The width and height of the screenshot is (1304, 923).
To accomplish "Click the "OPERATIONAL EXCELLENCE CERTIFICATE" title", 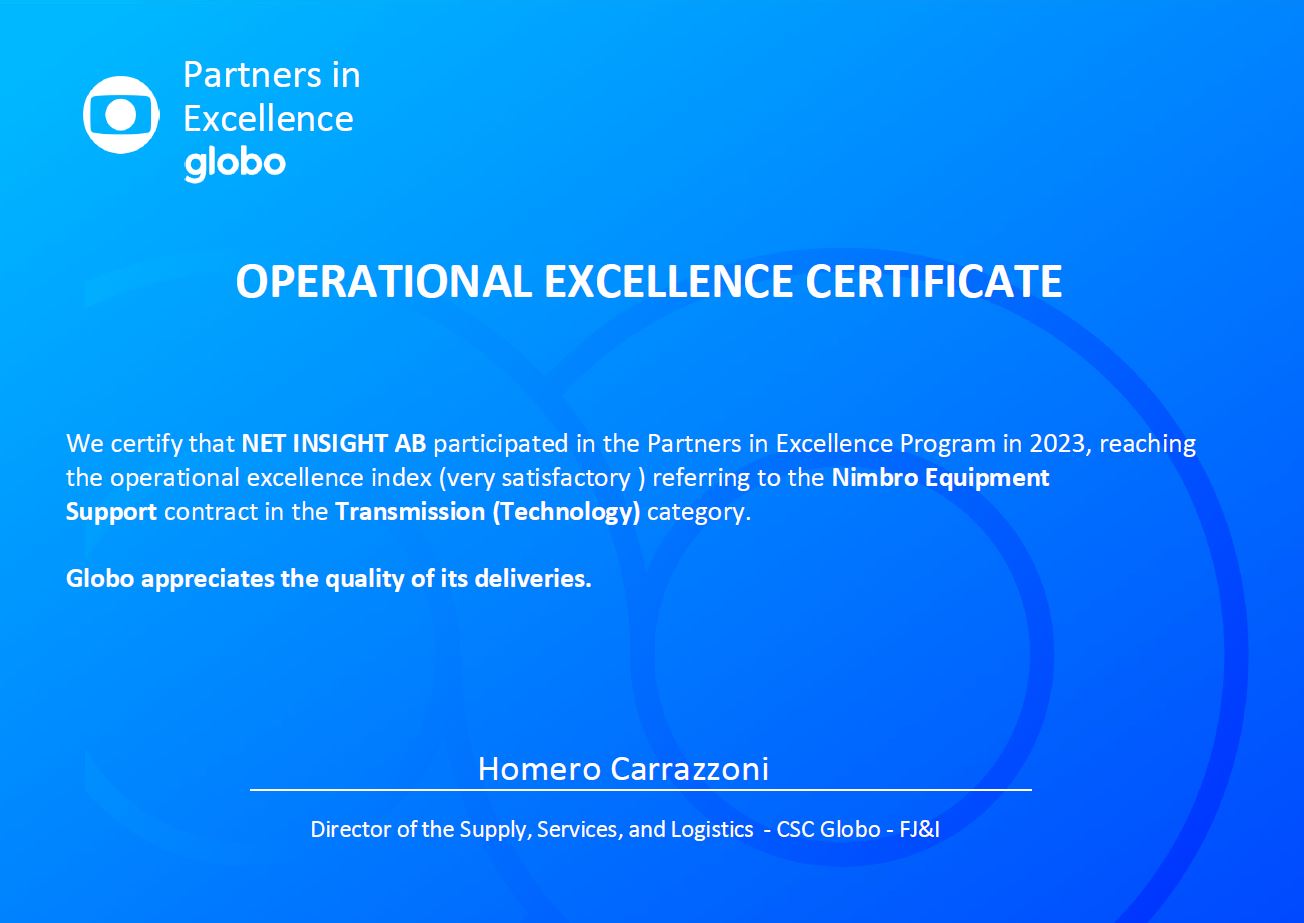I will coord(649,281).
